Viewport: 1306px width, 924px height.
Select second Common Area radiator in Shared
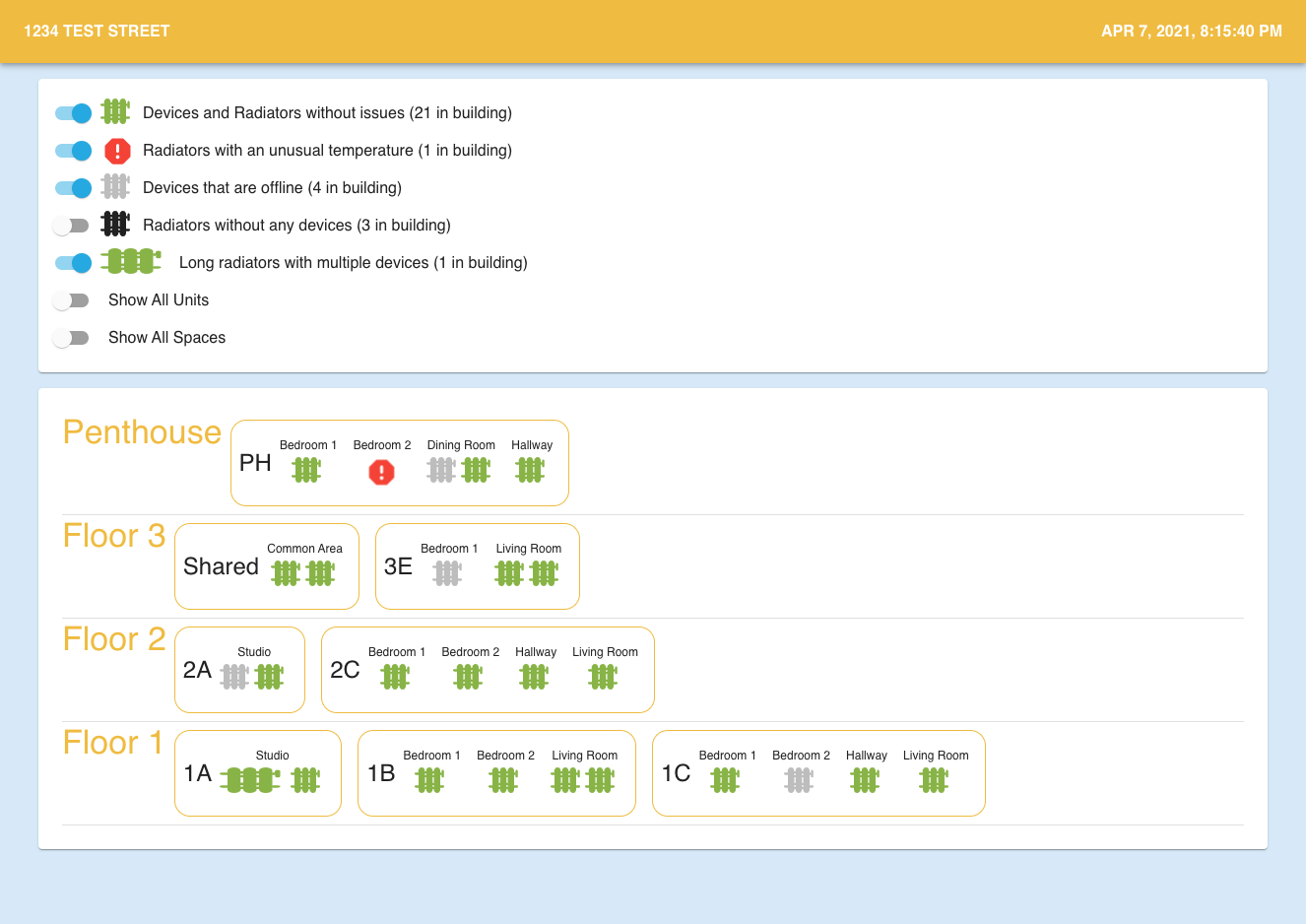320,573
